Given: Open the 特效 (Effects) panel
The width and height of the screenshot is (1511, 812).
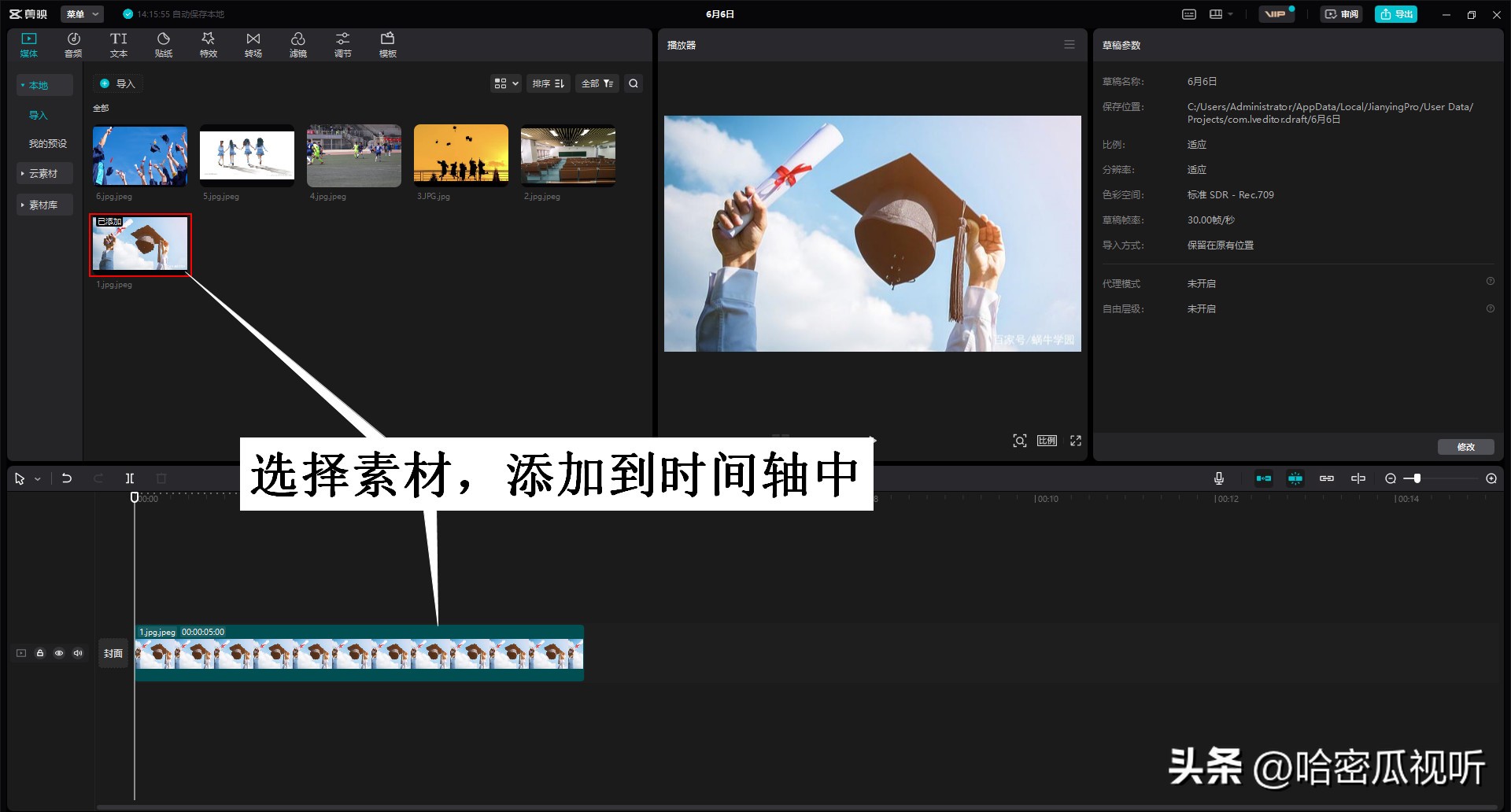Looking at the screenshot, I should coord(208,43).
